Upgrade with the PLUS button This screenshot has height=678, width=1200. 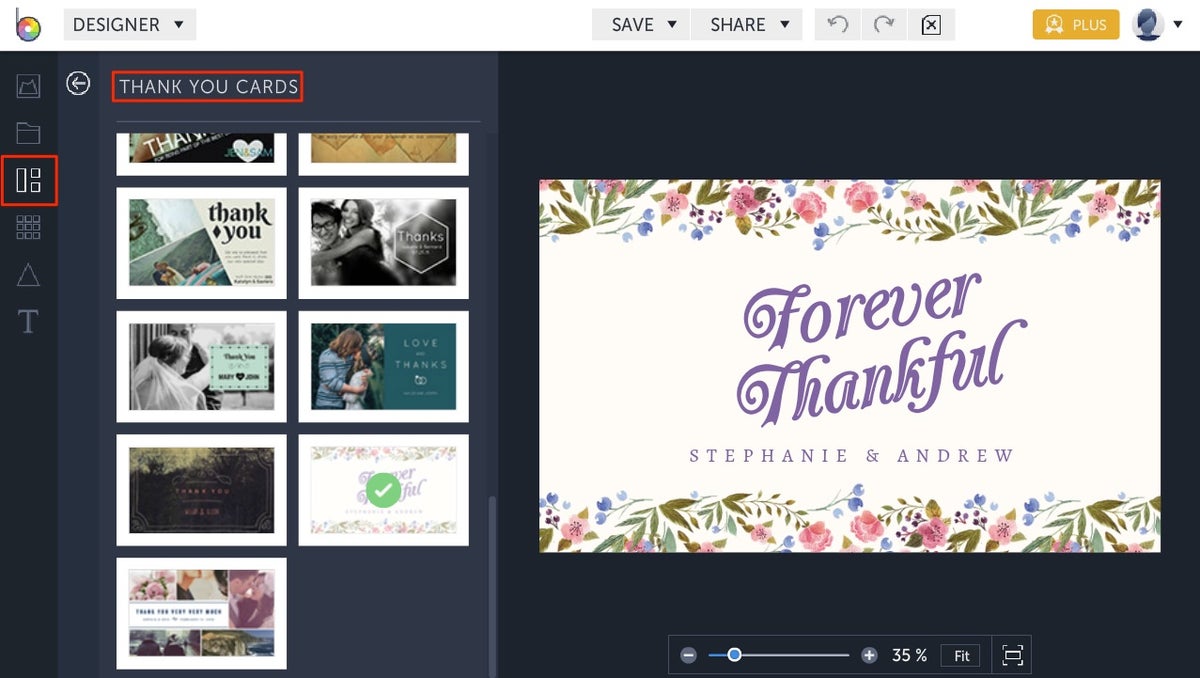(1075, 24)
